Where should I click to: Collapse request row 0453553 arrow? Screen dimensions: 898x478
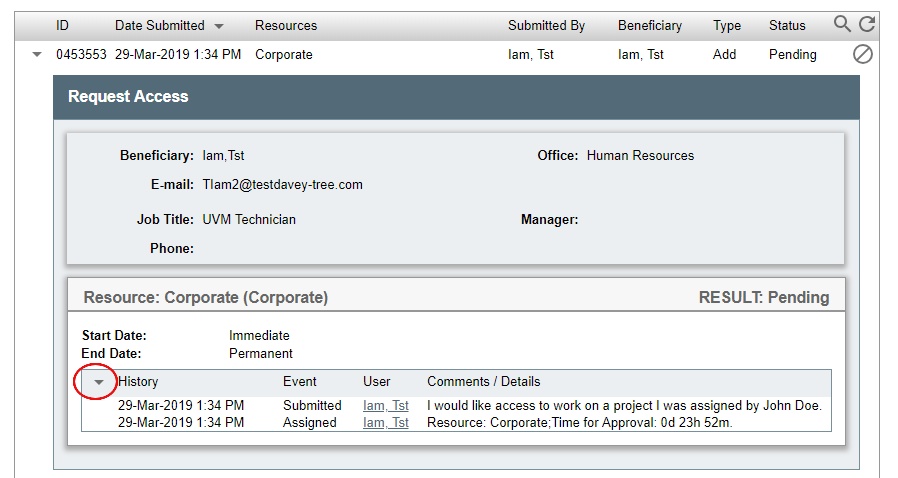37,55
